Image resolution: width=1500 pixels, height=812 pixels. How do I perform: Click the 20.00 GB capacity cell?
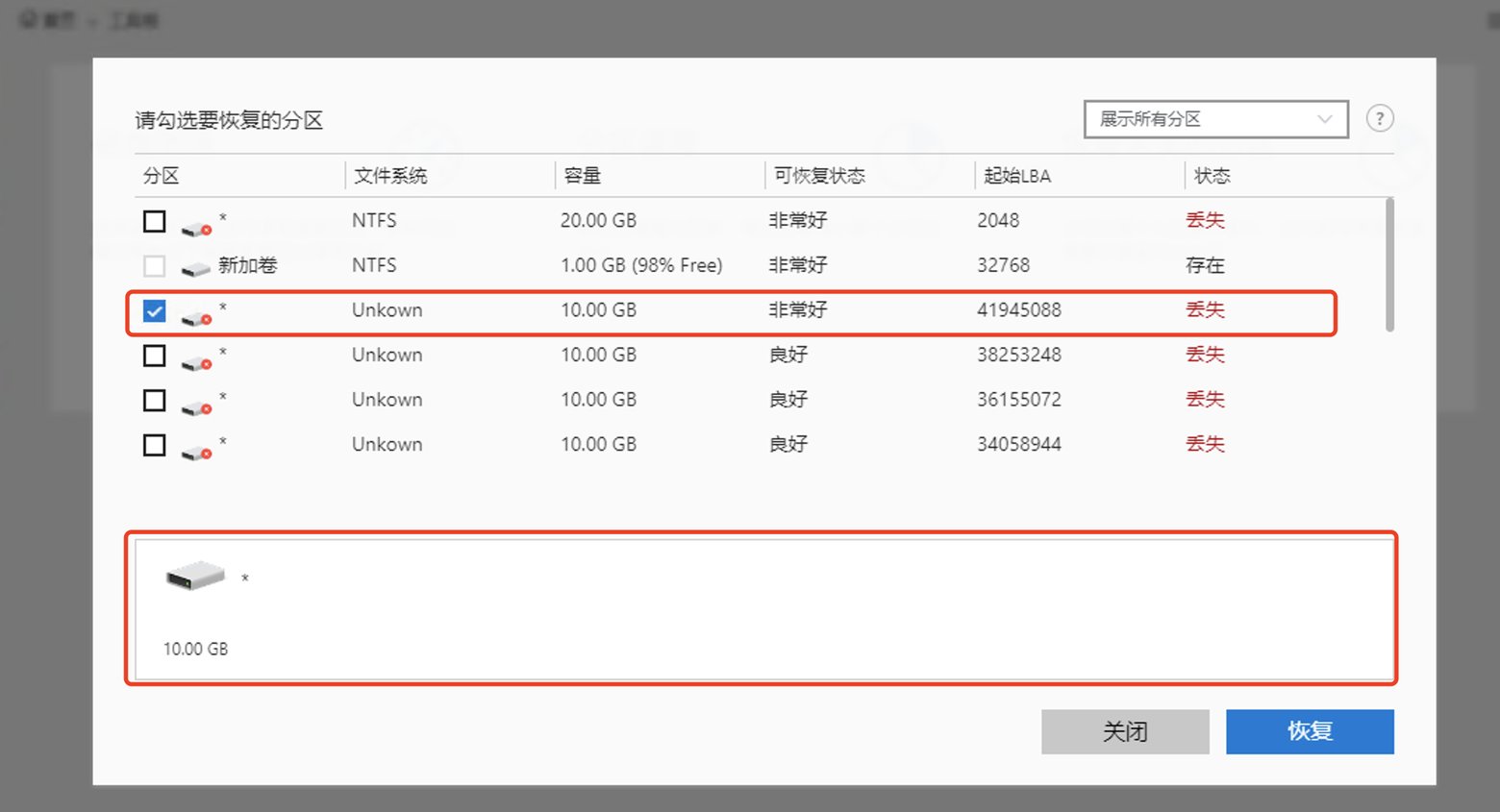point(598,220)
